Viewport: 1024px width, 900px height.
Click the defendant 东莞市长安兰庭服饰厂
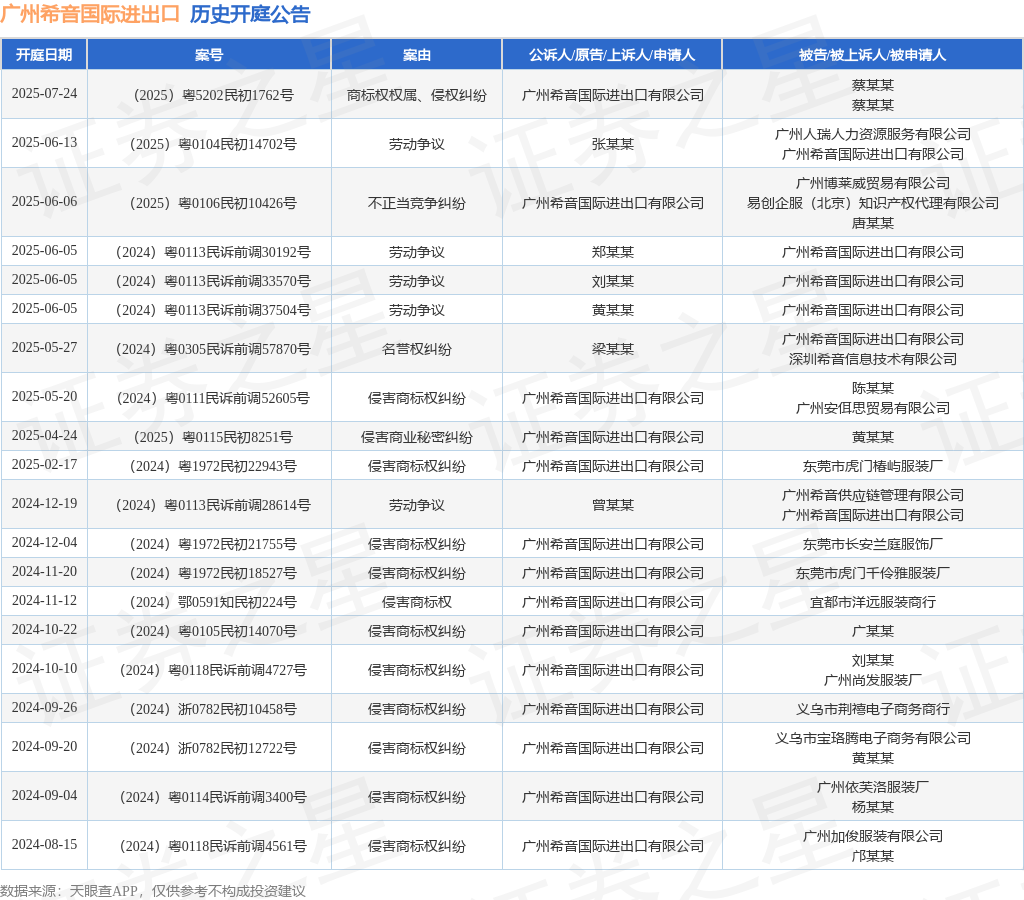tap(872, 544)
